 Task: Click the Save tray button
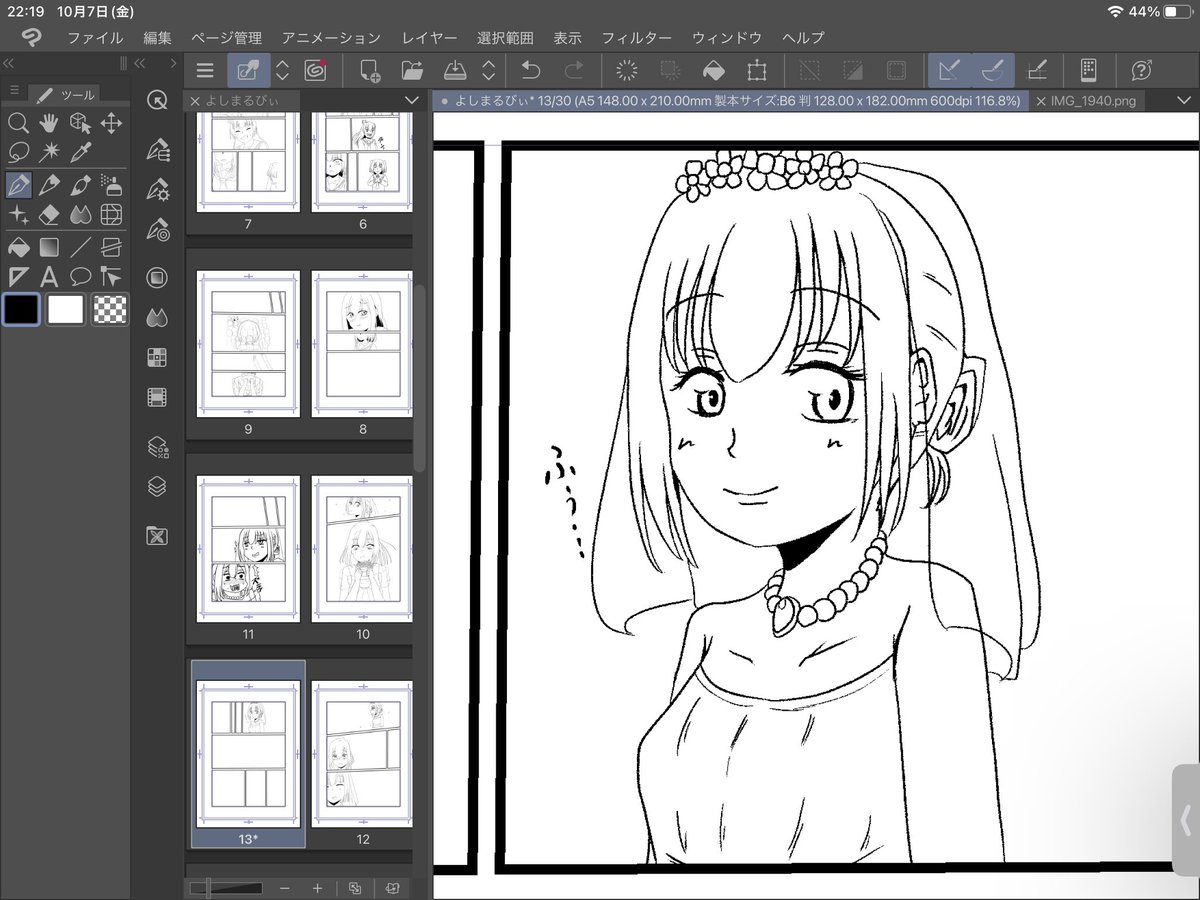[455, 70]
